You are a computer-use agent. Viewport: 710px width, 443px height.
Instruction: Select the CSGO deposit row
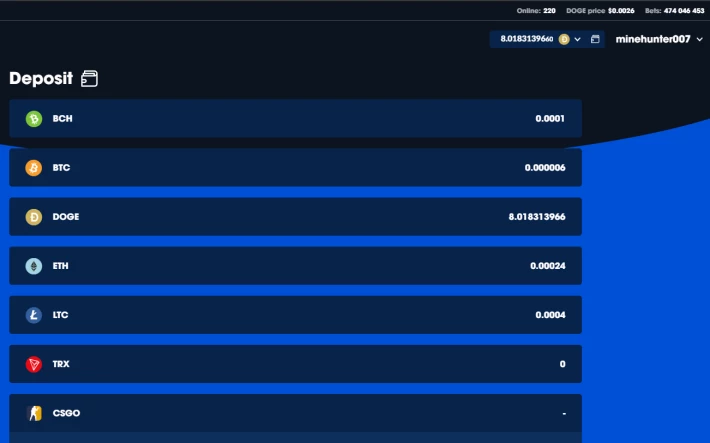tap(295, 413)
